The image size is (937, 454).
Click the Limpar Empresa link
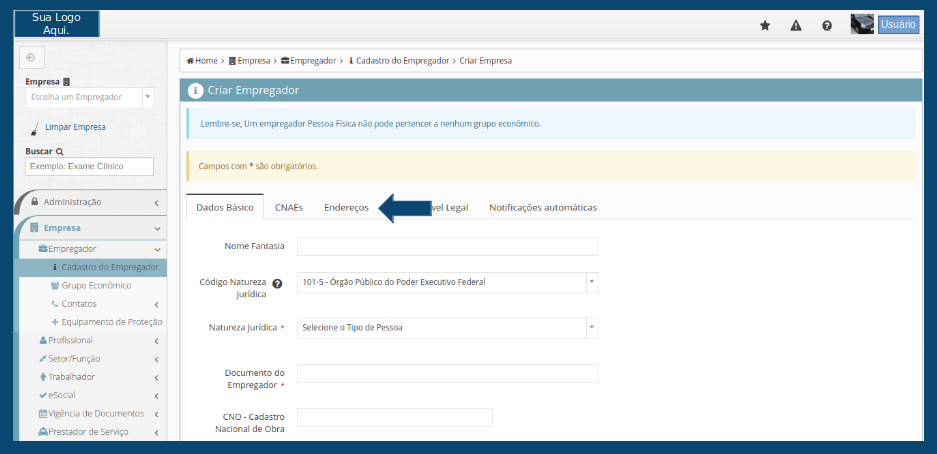pos(75,127)
